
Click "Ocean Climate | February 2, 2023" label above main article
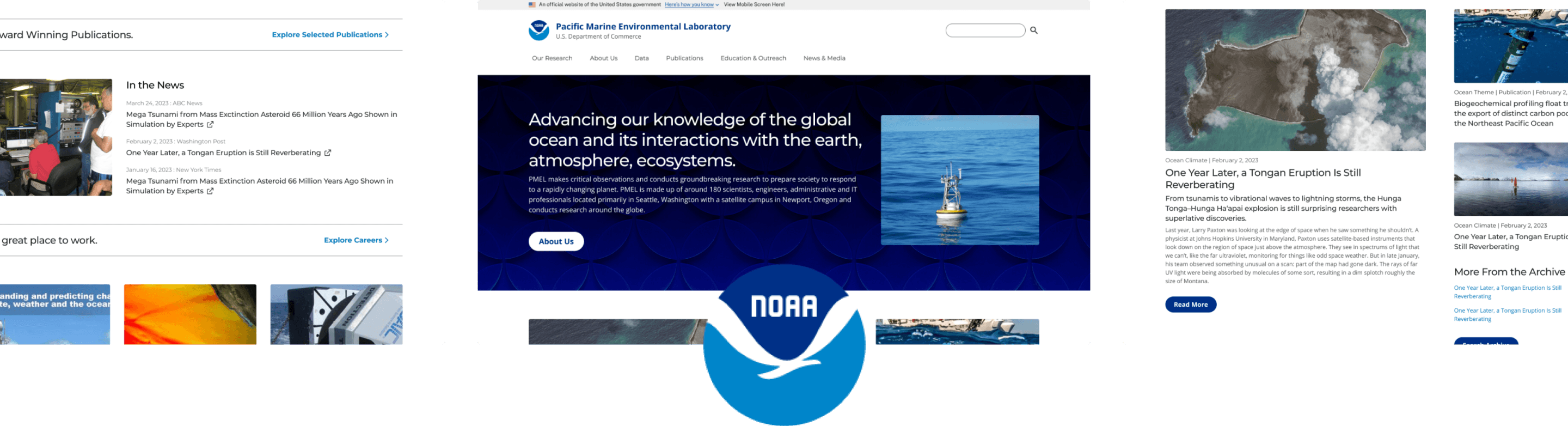click(1211, 160)
